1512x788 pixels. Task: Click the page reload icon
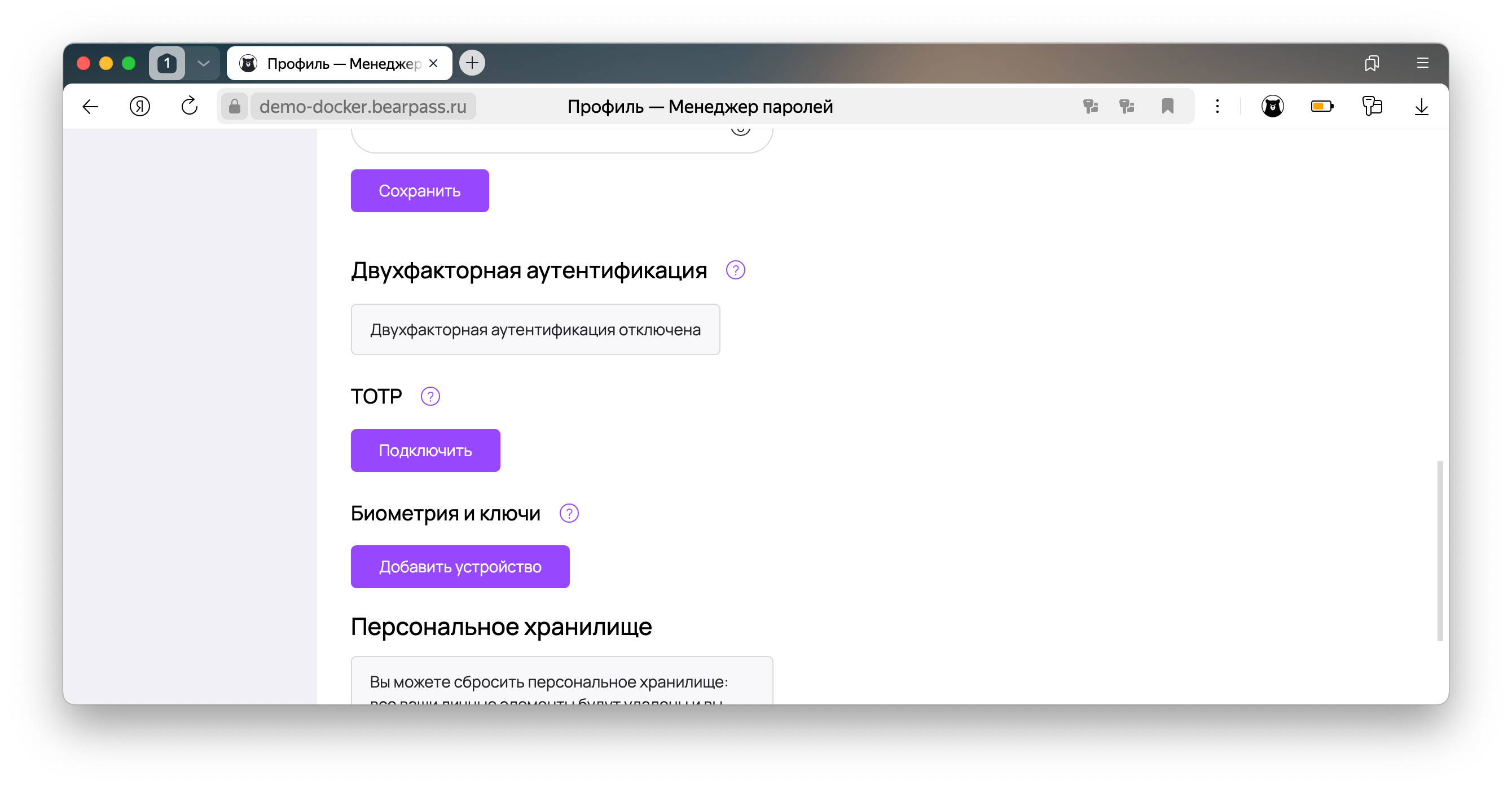tap(189, 106)
